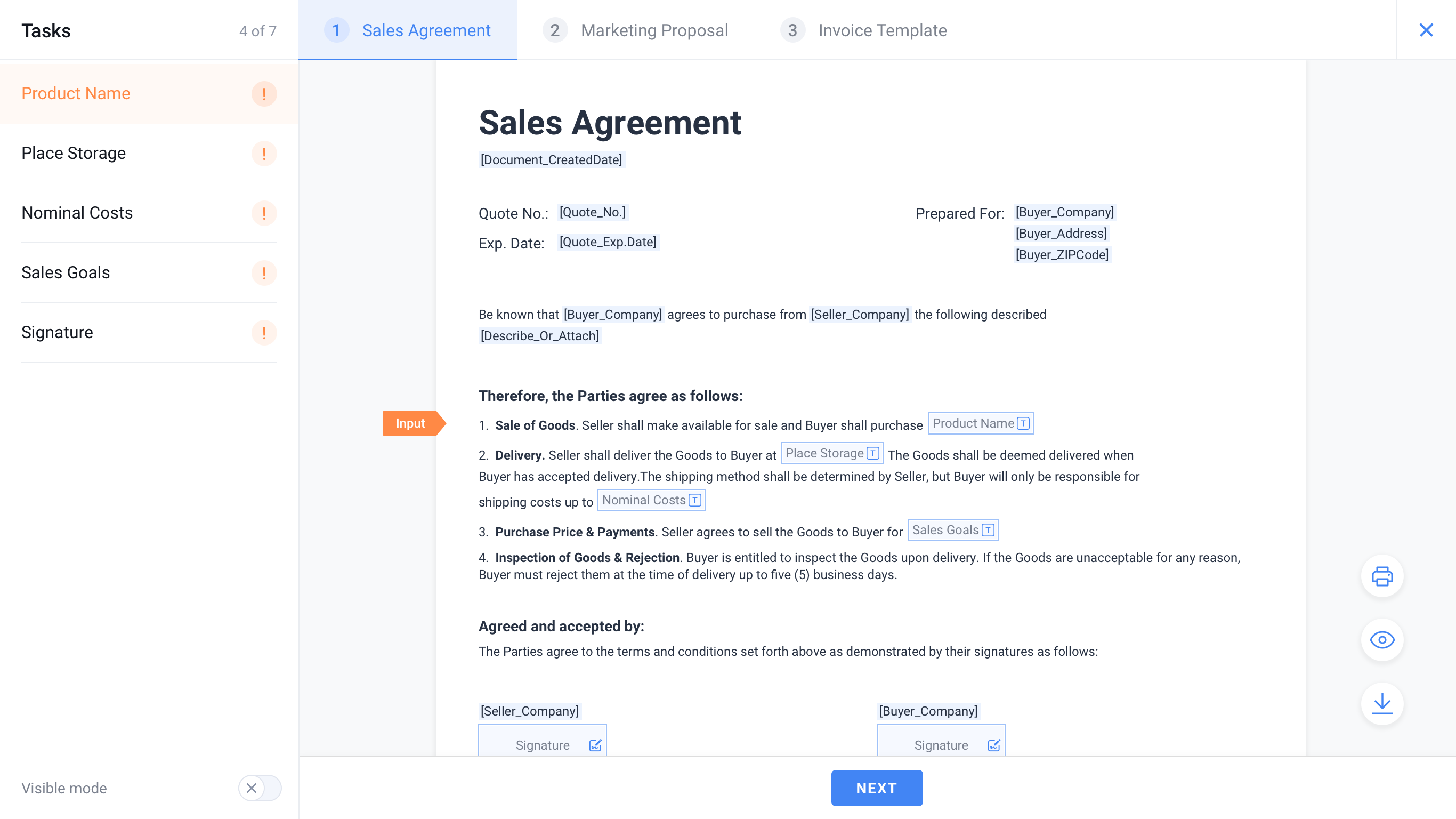Toggle the Visible mode switch

click(x=260, y=788)
